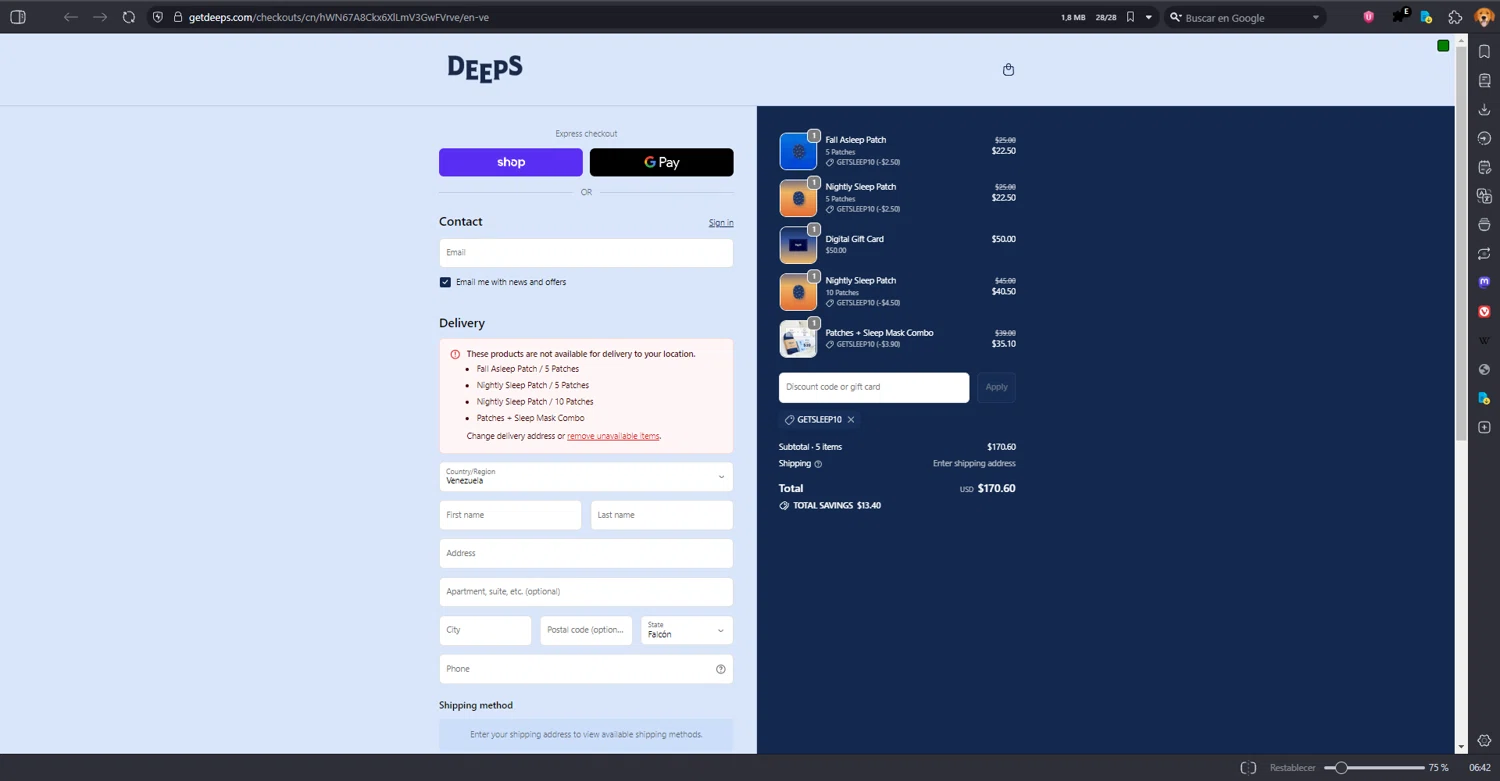The image size is (1500, 781).
Task: Focus the Phone input field
Action: pyautogui.click(x=586, y=669)
